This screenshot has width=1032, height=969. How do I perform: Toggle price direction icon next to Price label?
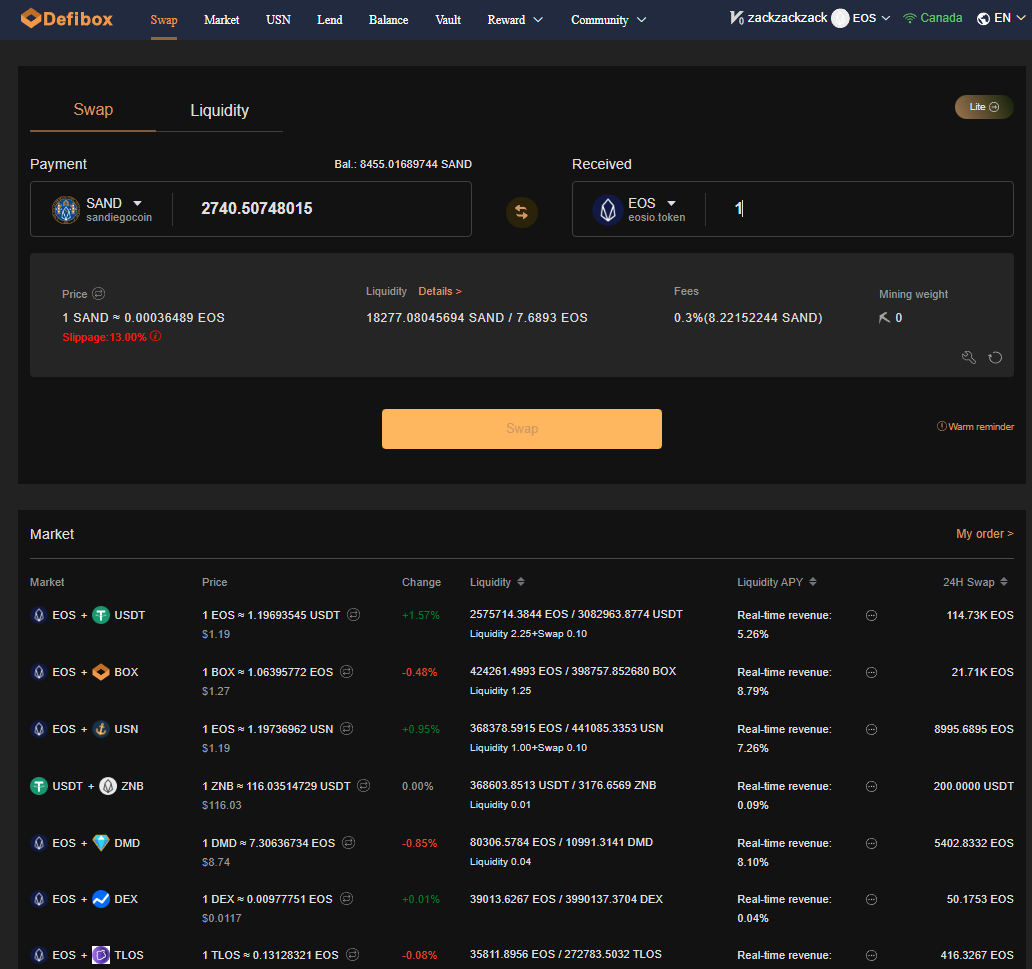pos(99,294)
